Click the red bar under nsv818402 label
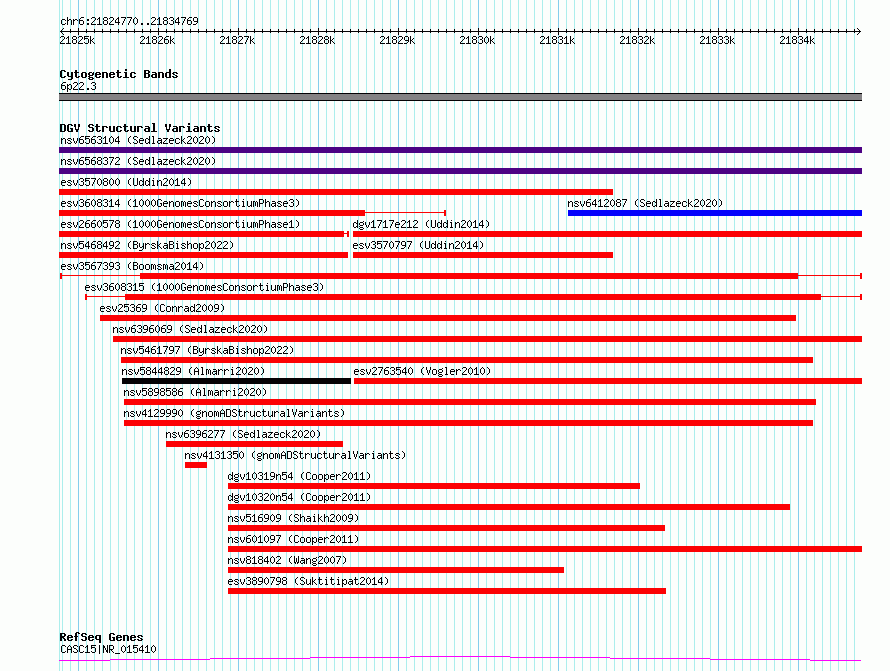The width and height of the screenshot is (890, 671). [x=396, y=570]
